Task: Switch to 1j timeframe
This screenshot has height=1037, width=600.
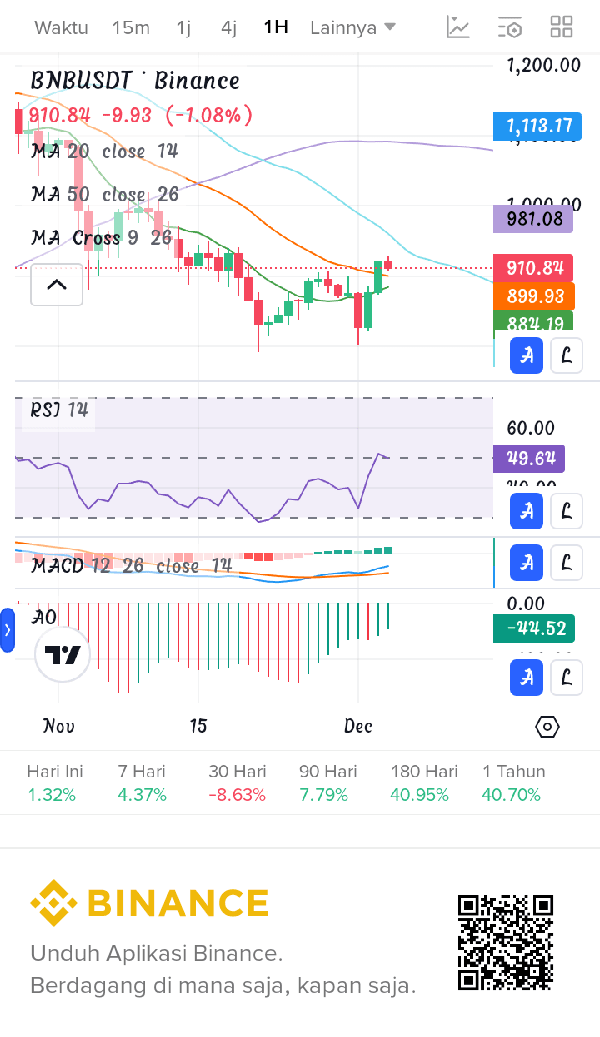Action: (x=184, y=28)
